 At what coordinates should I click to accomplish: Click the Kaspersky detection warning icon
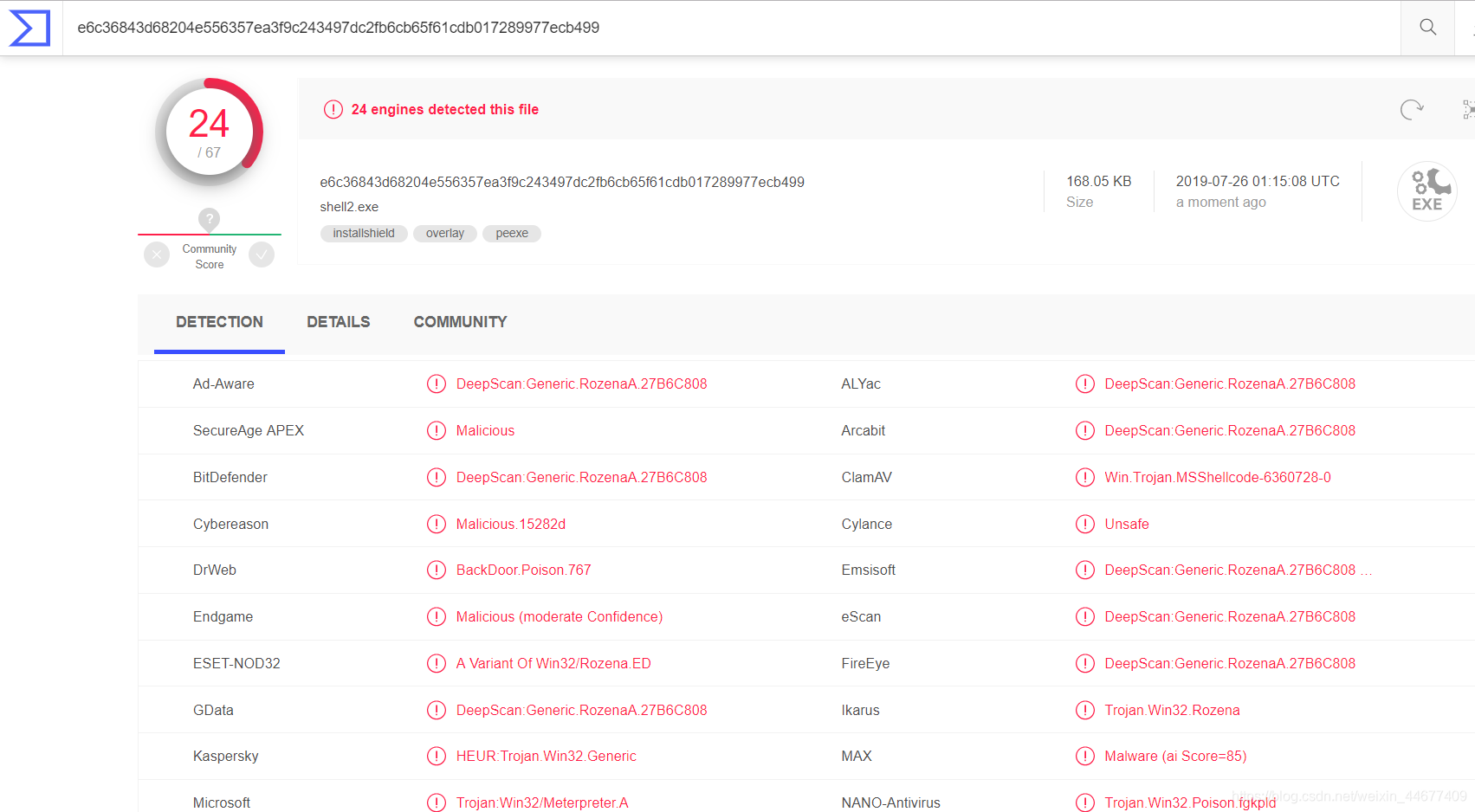(x=437, y=756)
